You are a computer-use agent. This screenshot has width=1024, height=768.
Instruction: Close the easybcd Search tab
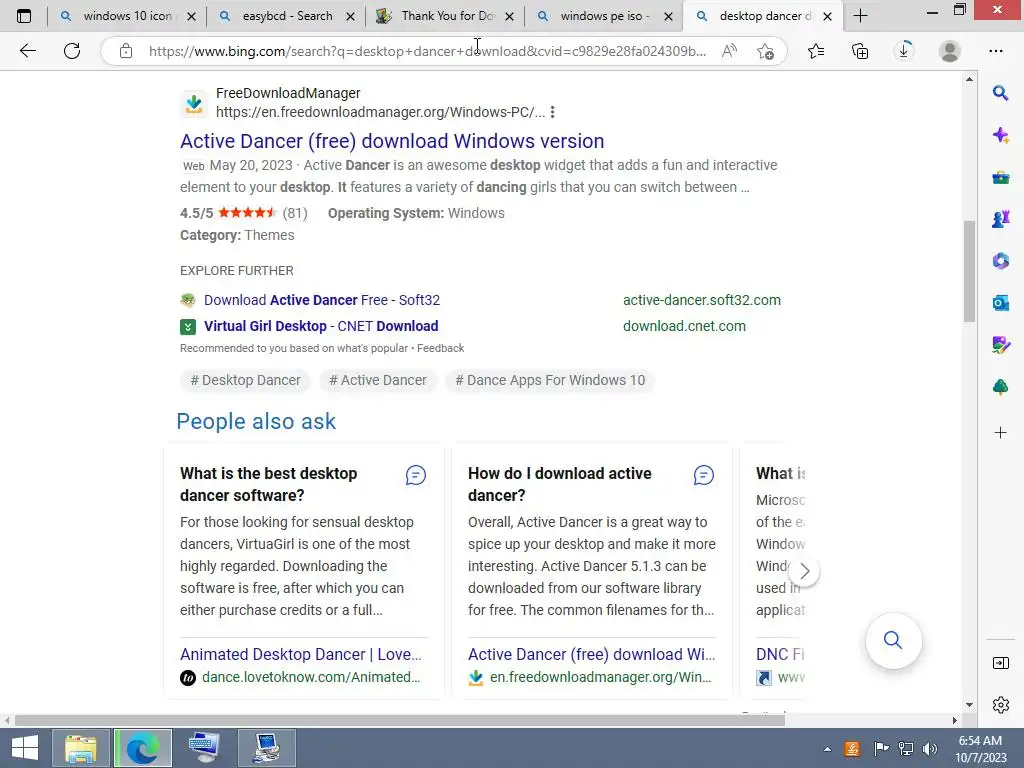pyautogui.click(x=351, y=16)
